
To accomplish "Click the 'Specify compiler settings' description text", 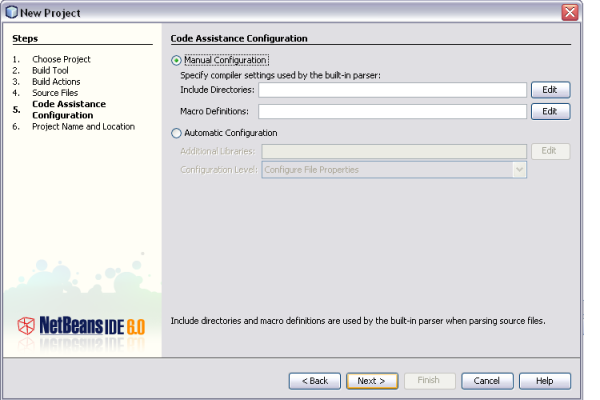I will point(280,75).
